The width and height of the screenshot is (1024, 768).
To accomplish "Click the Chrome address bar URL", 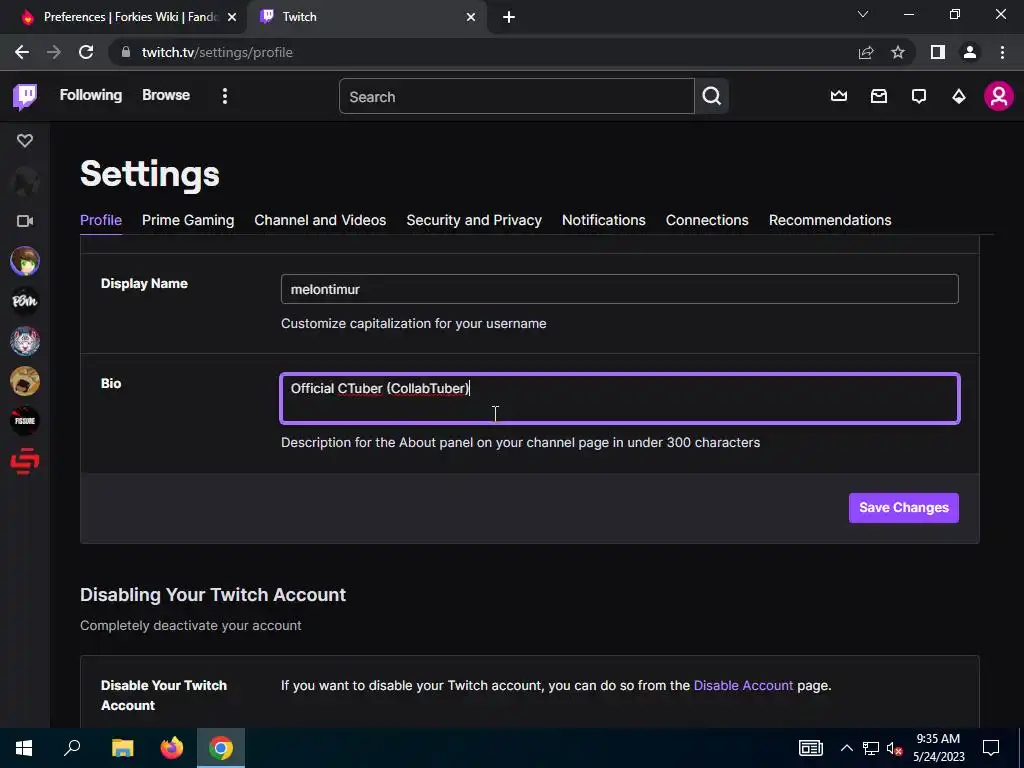I will pos(217,52).
